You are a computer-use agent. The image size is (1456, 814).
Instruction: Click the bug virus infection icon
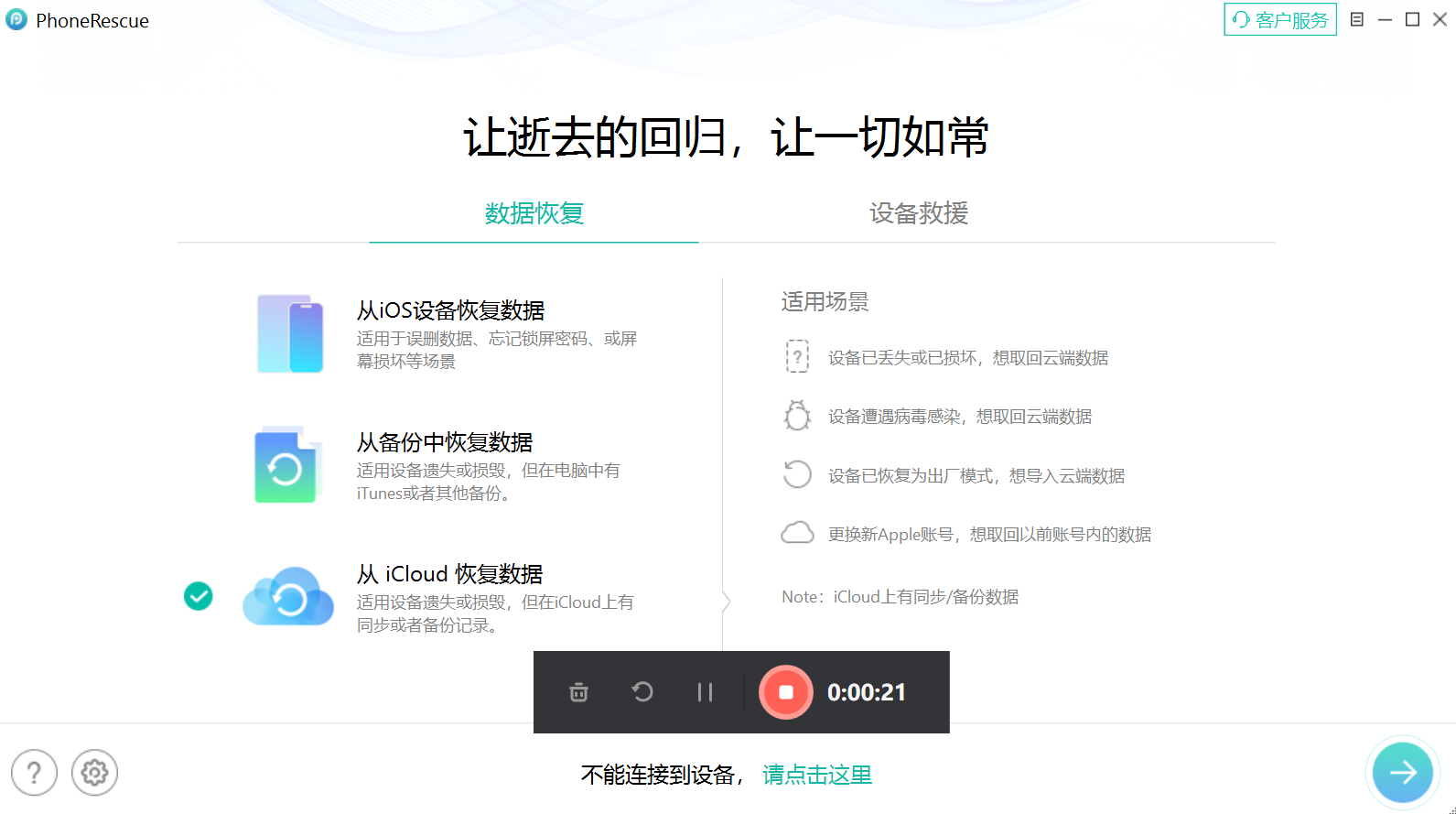tap(797, 416)
